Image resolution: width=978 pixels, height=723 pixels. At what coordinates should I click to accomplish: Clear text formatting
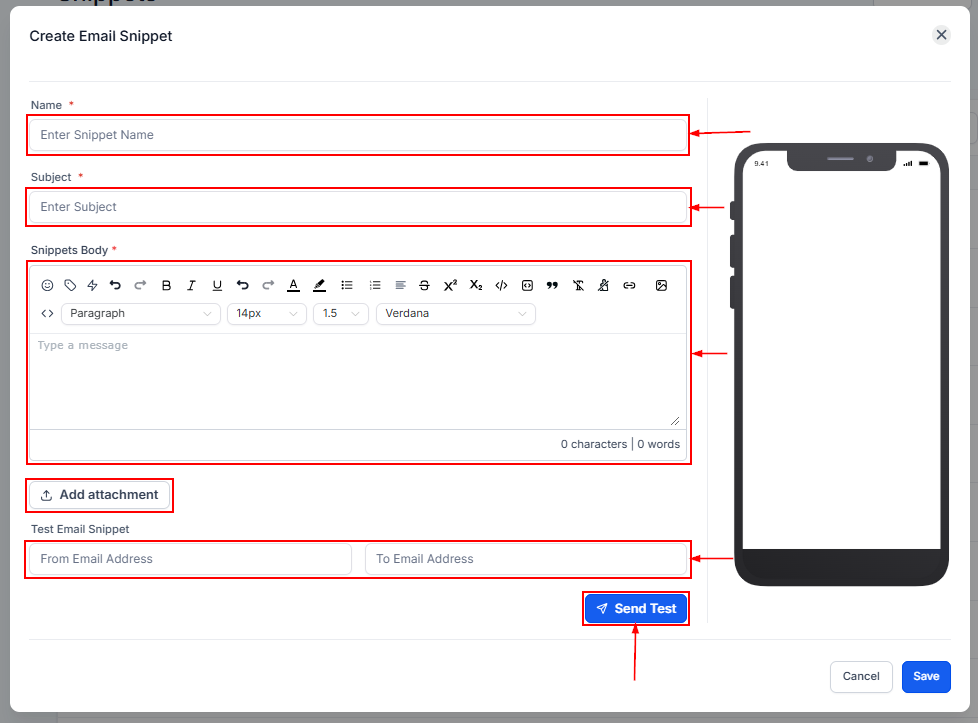coord(578,285)
